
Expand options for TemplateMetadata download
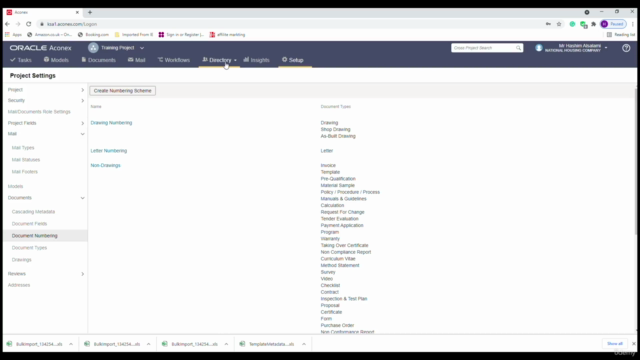(304, 344)
